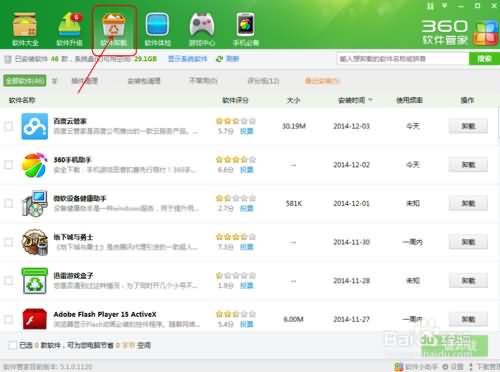
Task: Click 卸载 button for Adobe Flash Player
Action: coord(468,319)
